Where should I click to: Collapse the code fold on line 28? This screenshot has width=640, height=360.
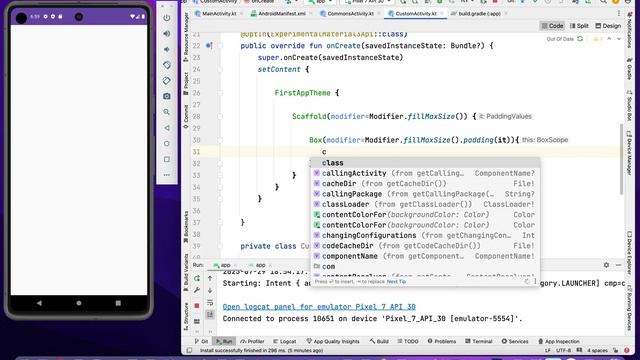[x=220, y=116]
